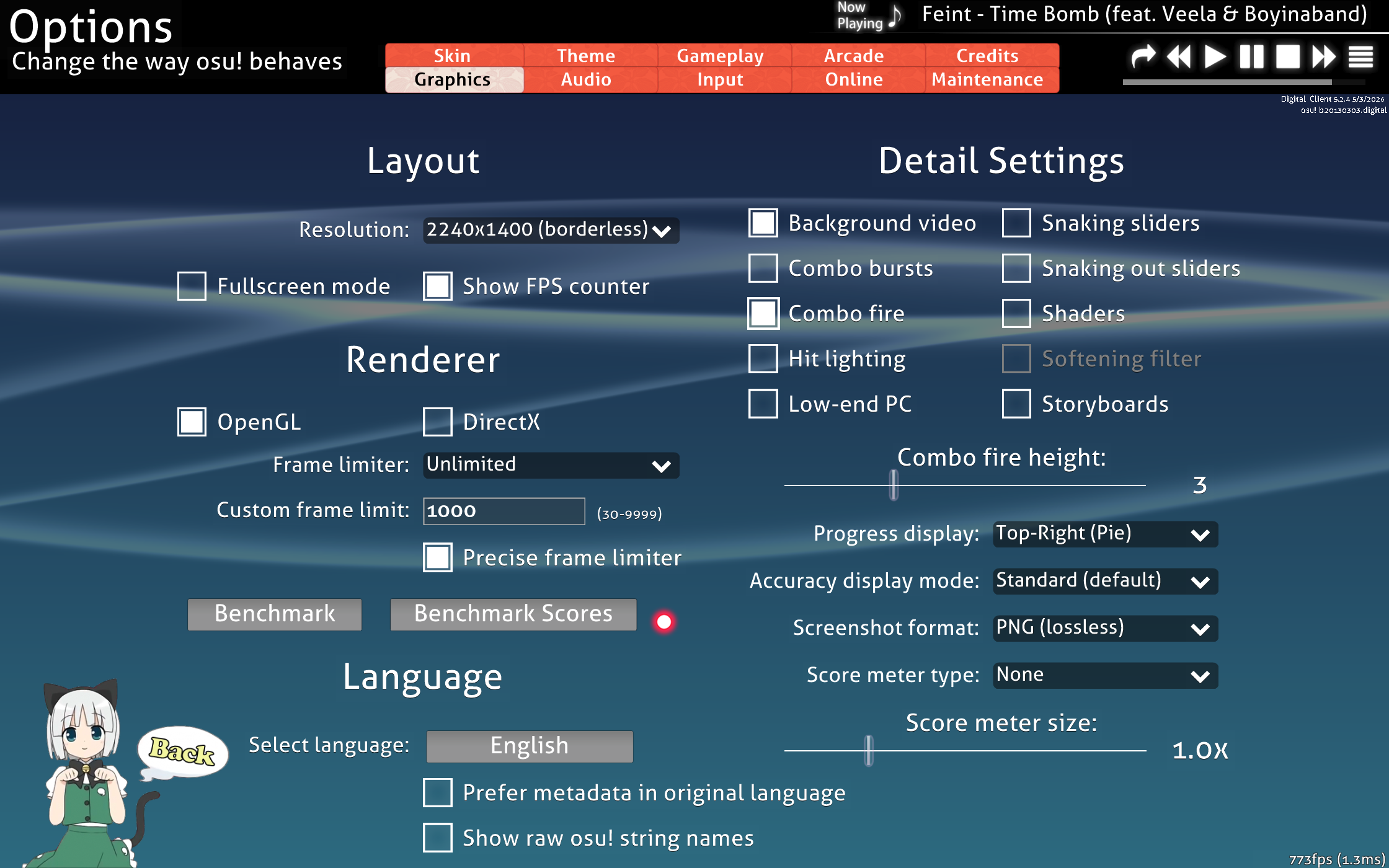Open the playlist menu icon
The height and width of the screenshot is (868, 1389).
pyautogui.click(x=1361, y=57)
